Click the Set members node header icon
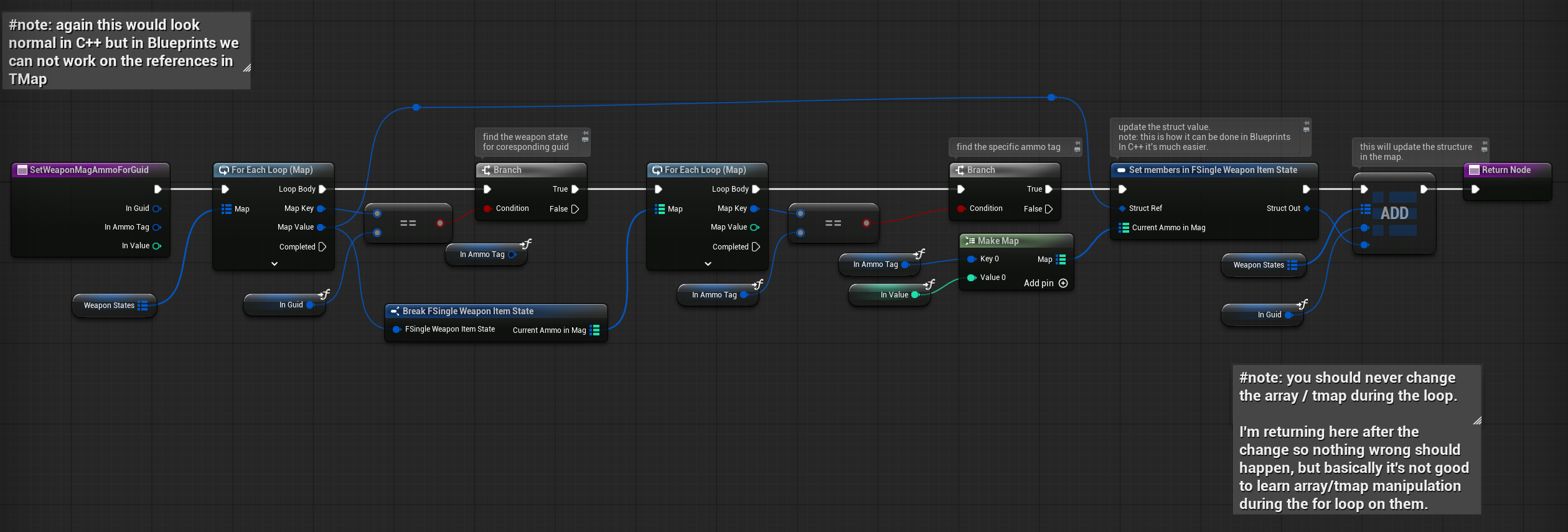Screen dimensions: 1568x532 [1121, 170]
